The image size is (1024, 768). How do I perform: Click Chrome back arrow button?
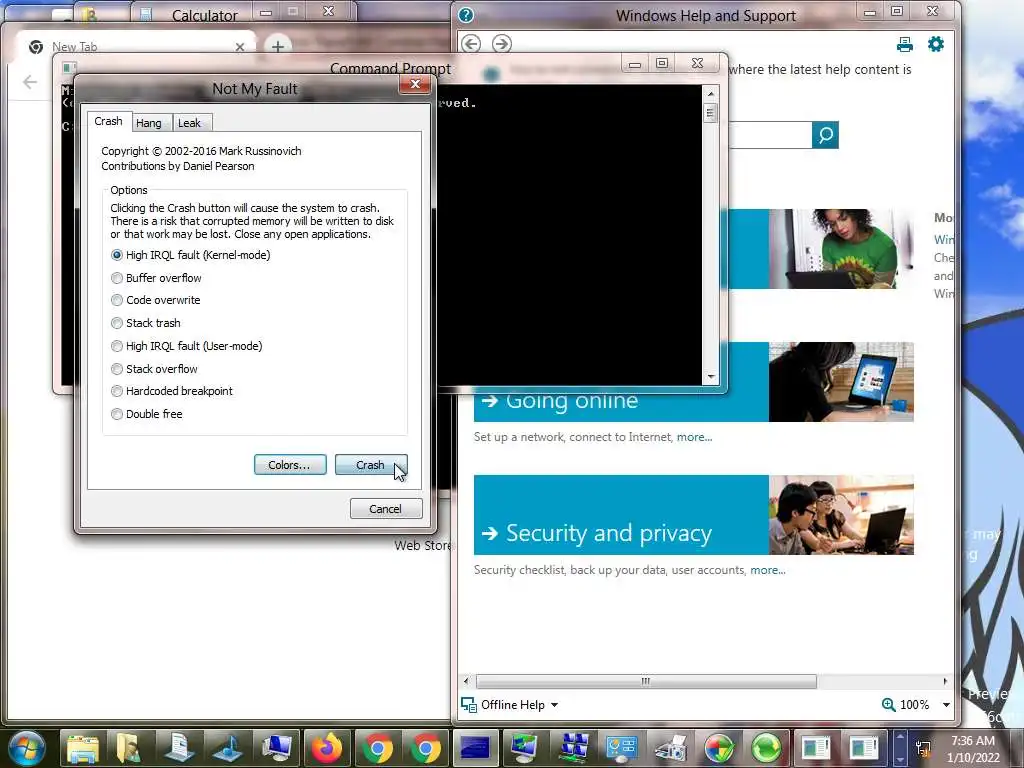(x=30, y=82)
